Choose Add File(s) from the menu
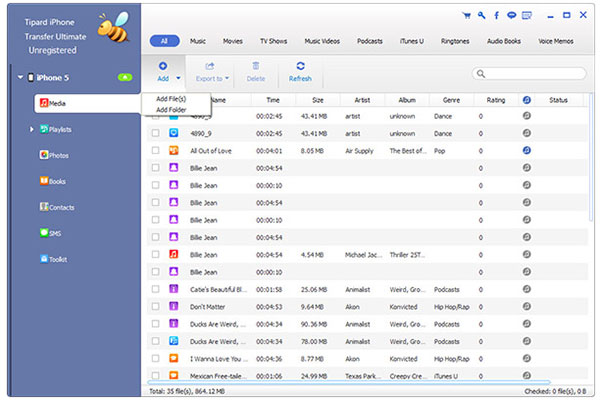The image size is (600, 400). [x=171, y=99]
